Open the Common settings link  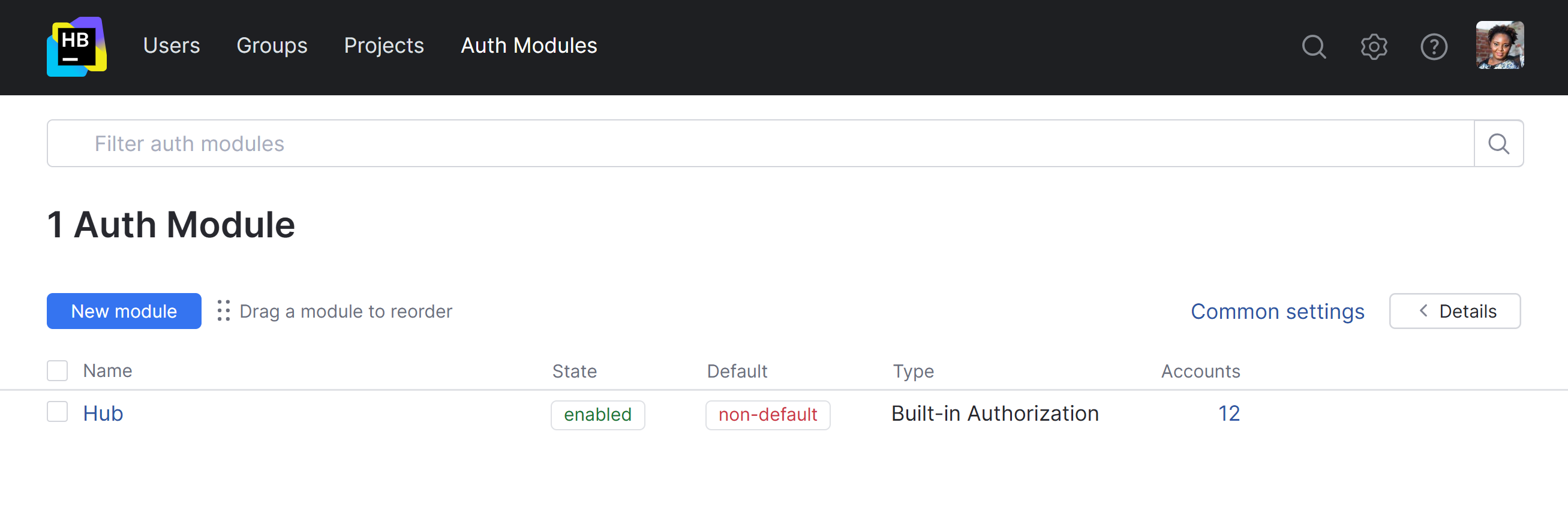click(1277, 311)
